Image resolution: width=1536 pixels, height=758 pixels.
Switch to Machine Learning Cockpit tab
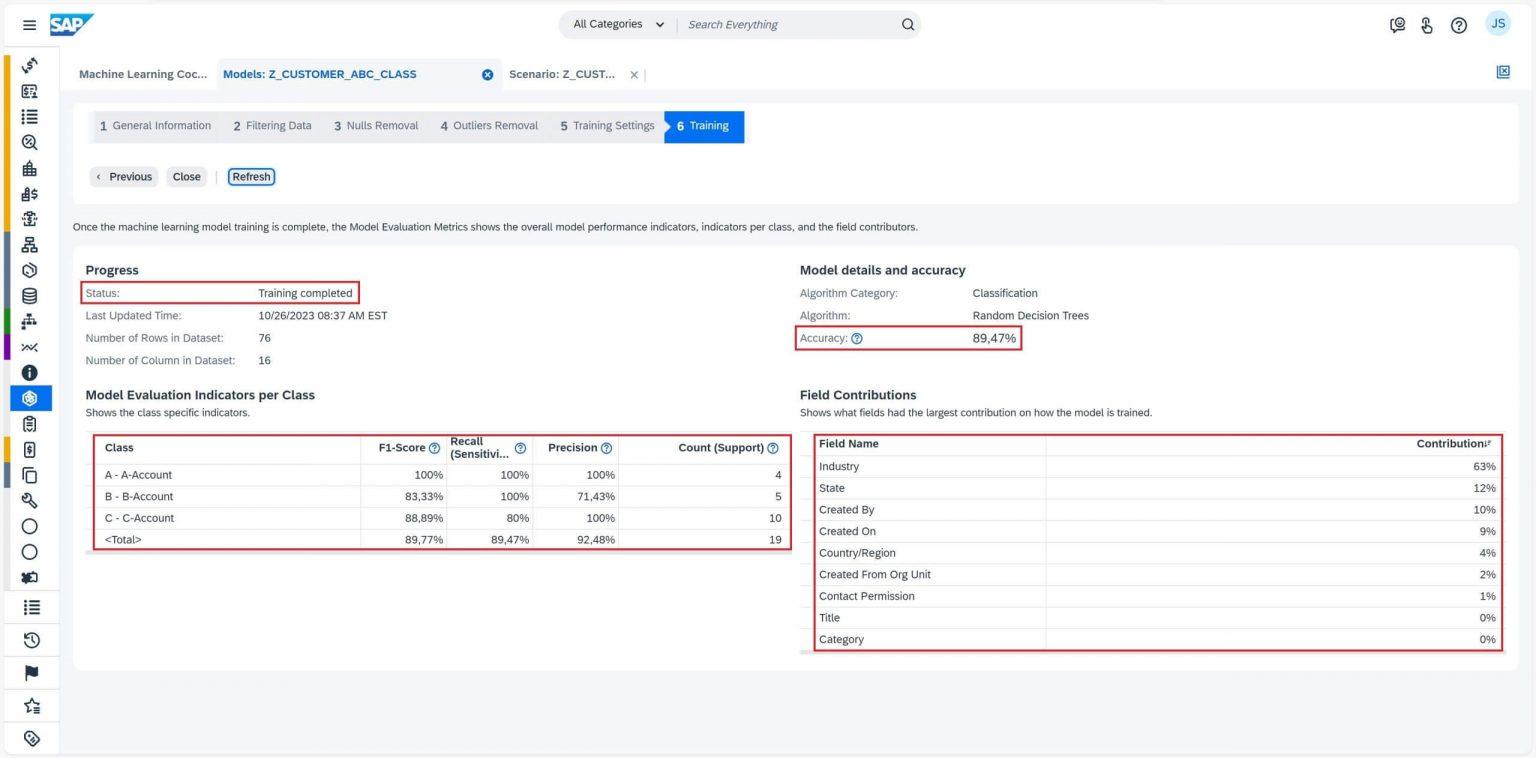143,74
